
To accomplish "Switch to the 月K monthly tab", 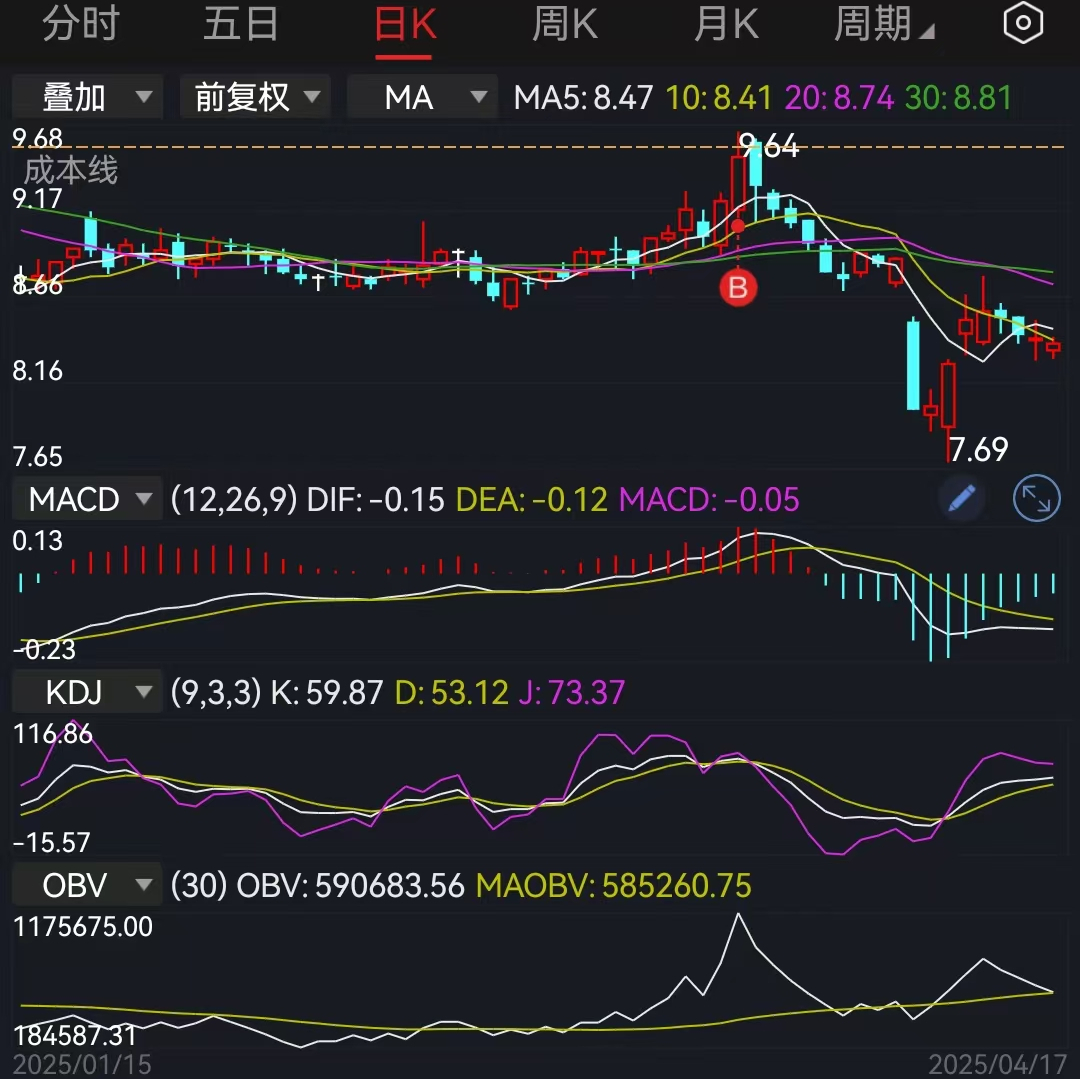I will 726,24.
